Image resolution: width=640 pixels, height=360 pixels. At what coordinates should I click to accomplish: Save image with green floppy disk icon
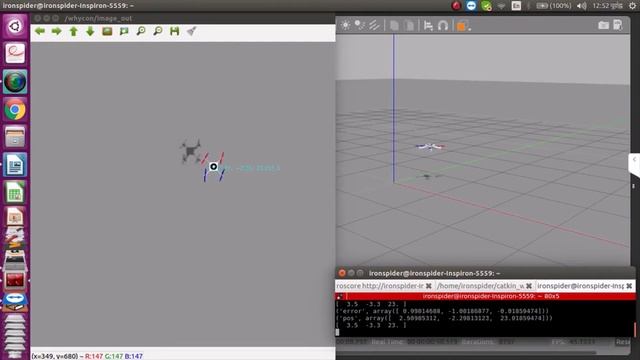(174, 31)
